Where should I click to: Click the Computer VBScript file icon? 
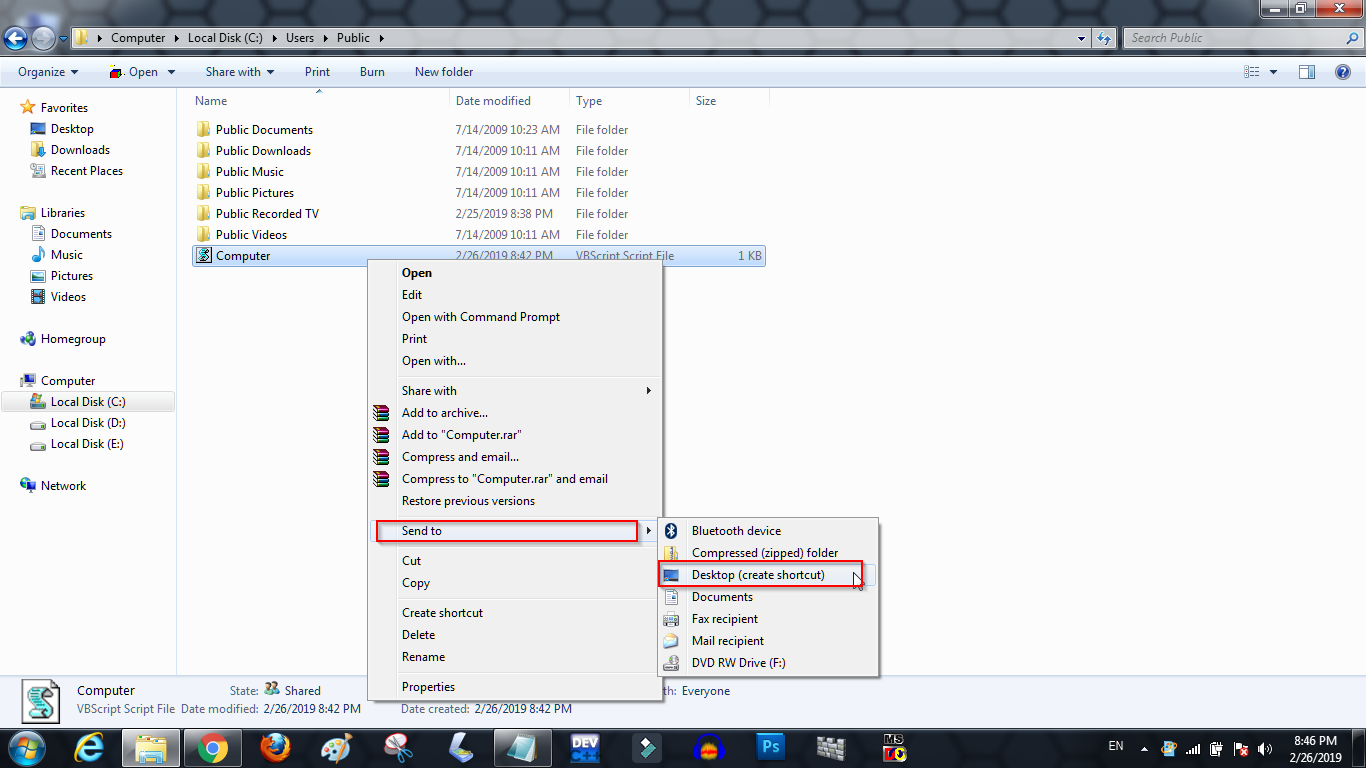tap(205, 256)
